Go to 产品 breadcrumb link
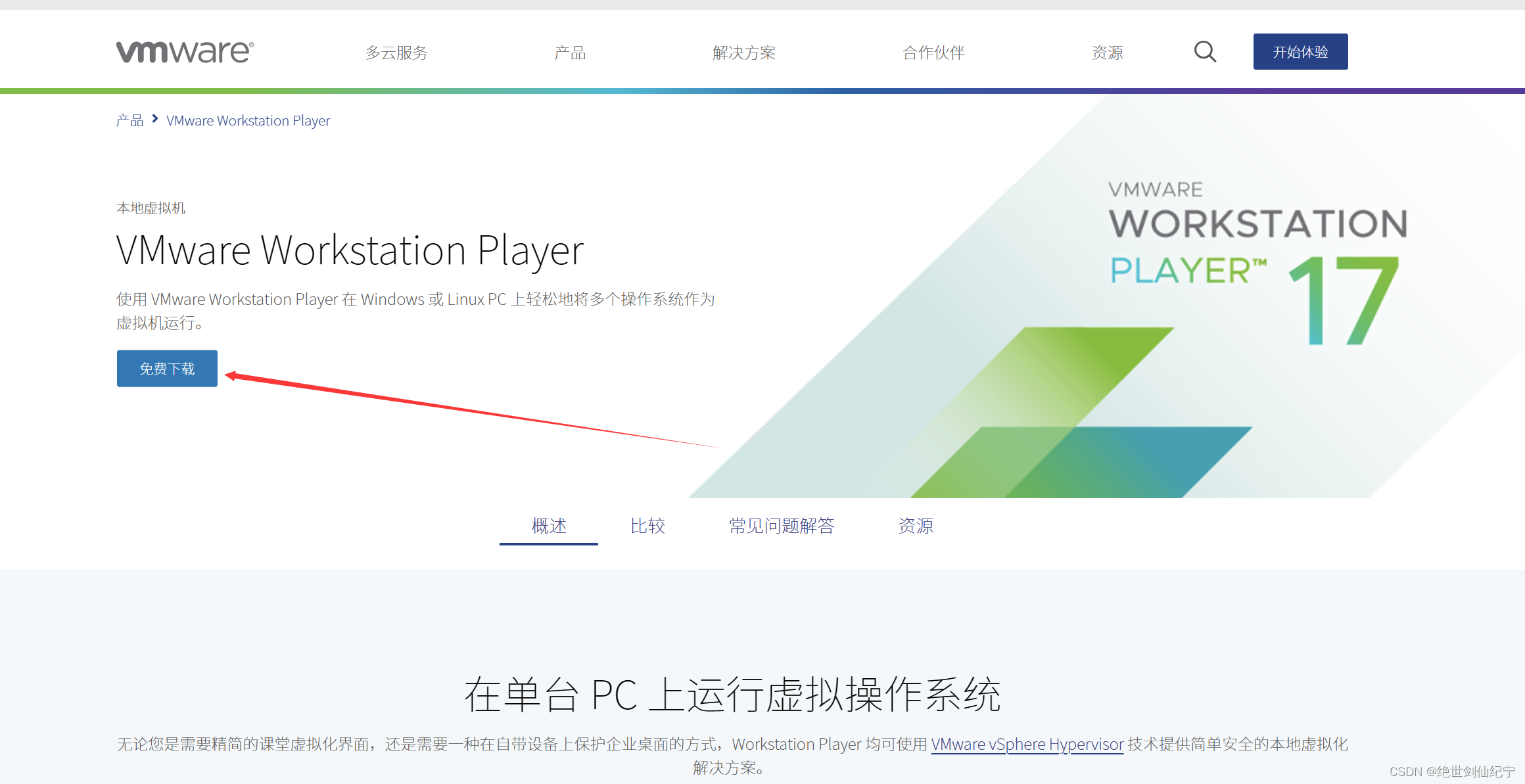This screenshot has height=784, width=1525. [x=129, y=120]
